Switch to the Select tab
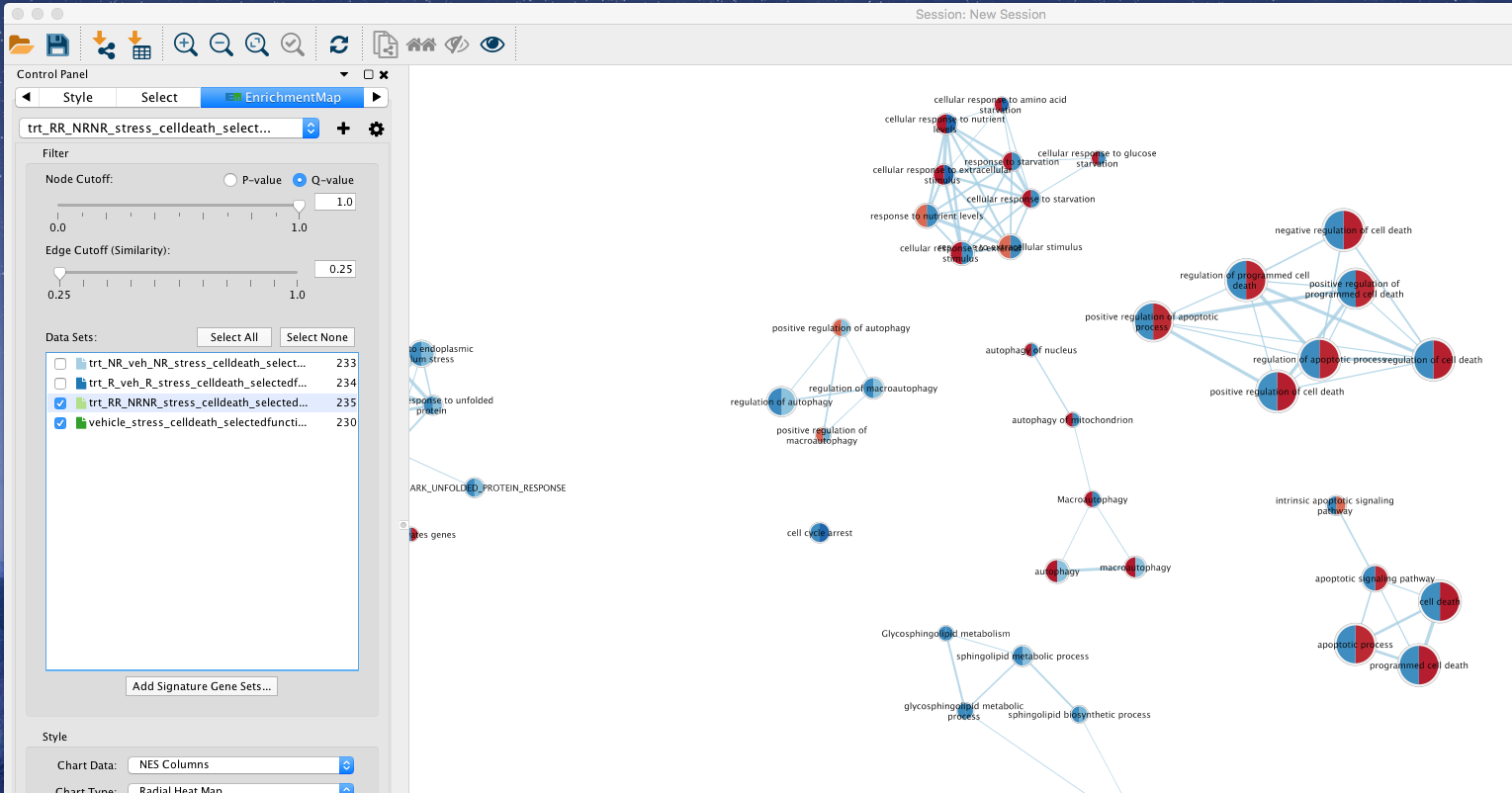Viewport: 1512px width, 793px height. 158,97
